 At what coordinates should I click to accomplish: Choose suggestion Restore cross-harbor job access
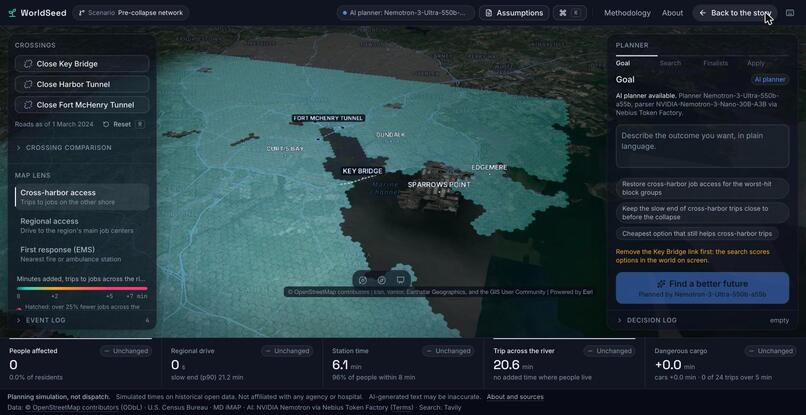point(702,188)
